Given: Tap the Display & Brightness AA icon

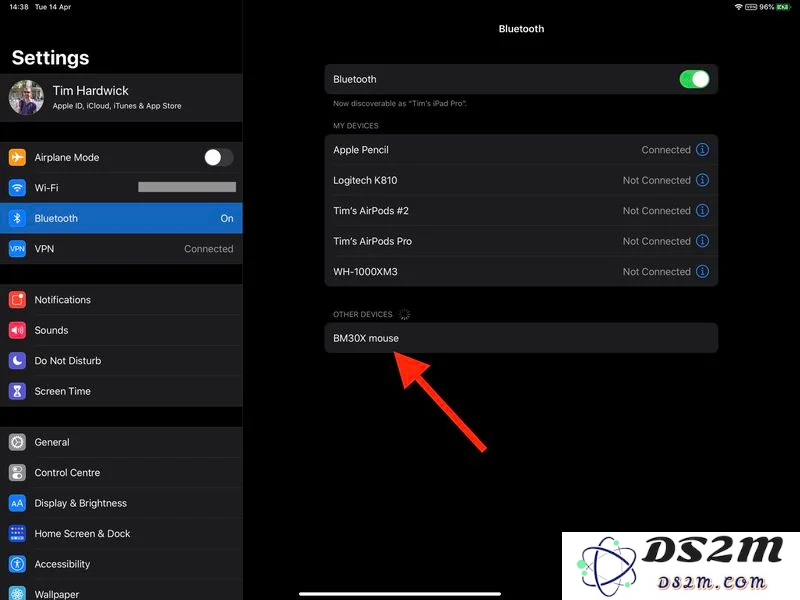Looking at the screenshot, I should 17,503.
